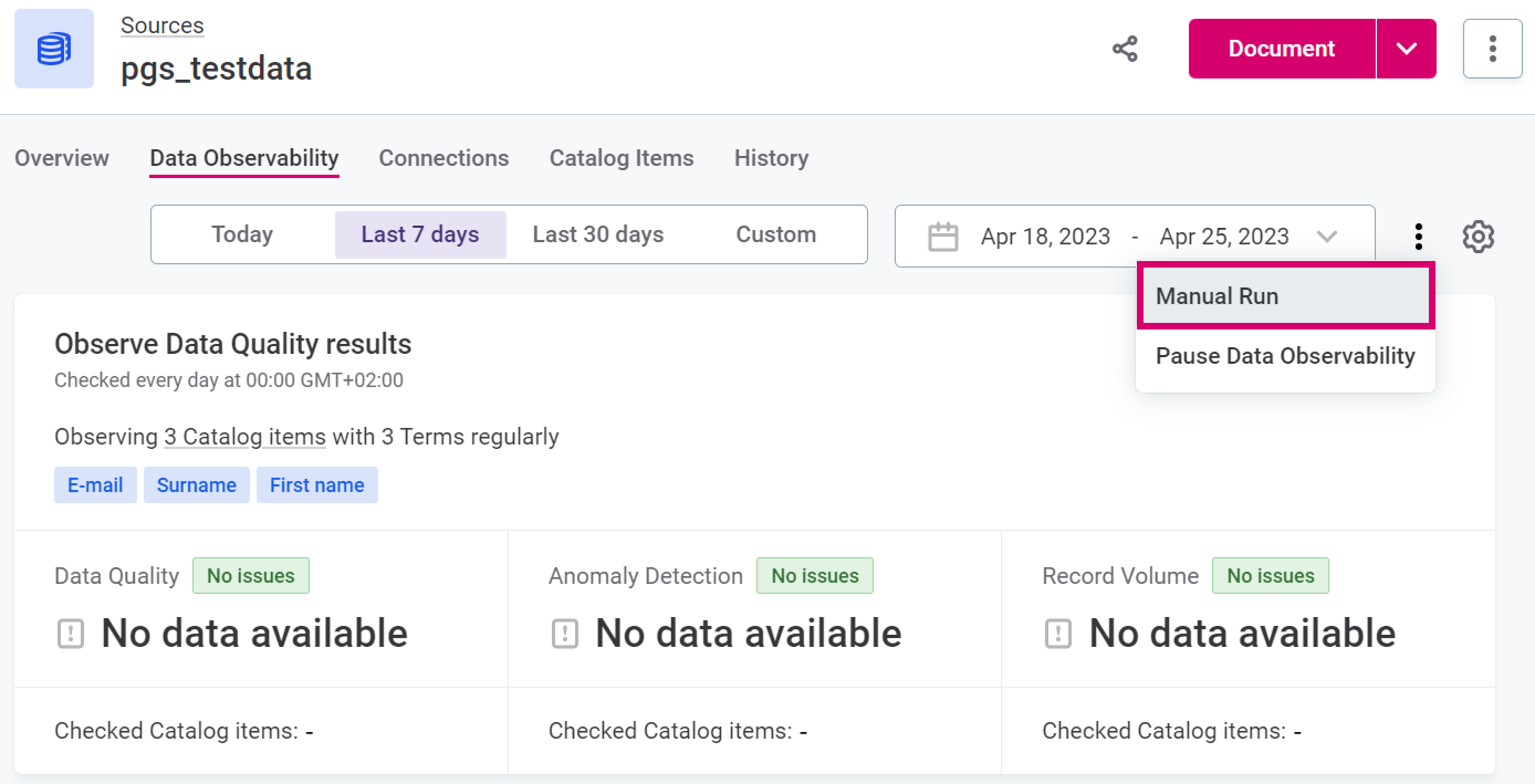Viewport: 1535px width, 784px height.
Task: Click the E-mail term tag
Action: tap(95, 485)
